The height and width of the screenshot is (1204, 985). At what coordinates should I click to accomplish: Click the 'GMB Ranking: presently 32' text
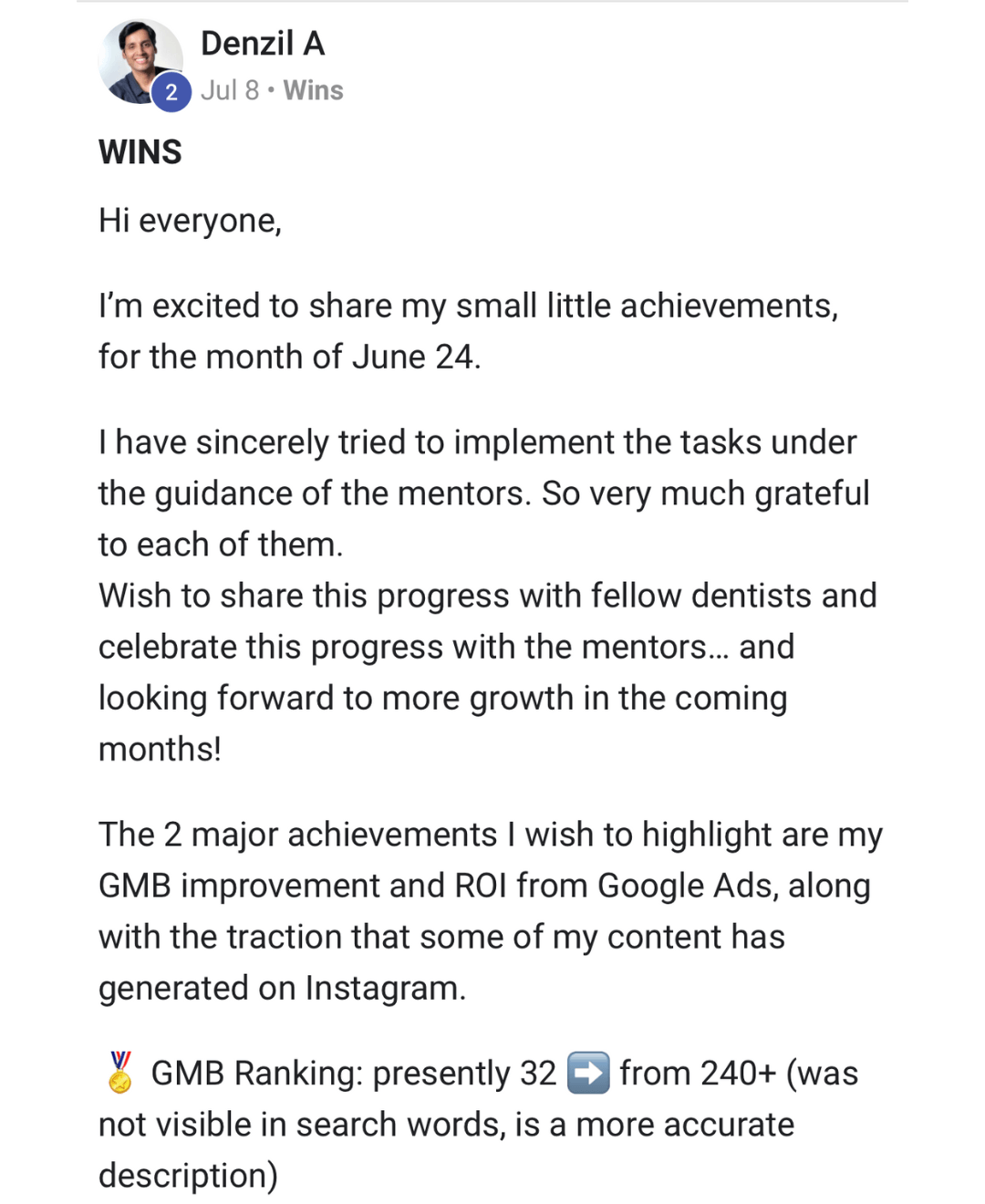click(x=353, y=1074)
